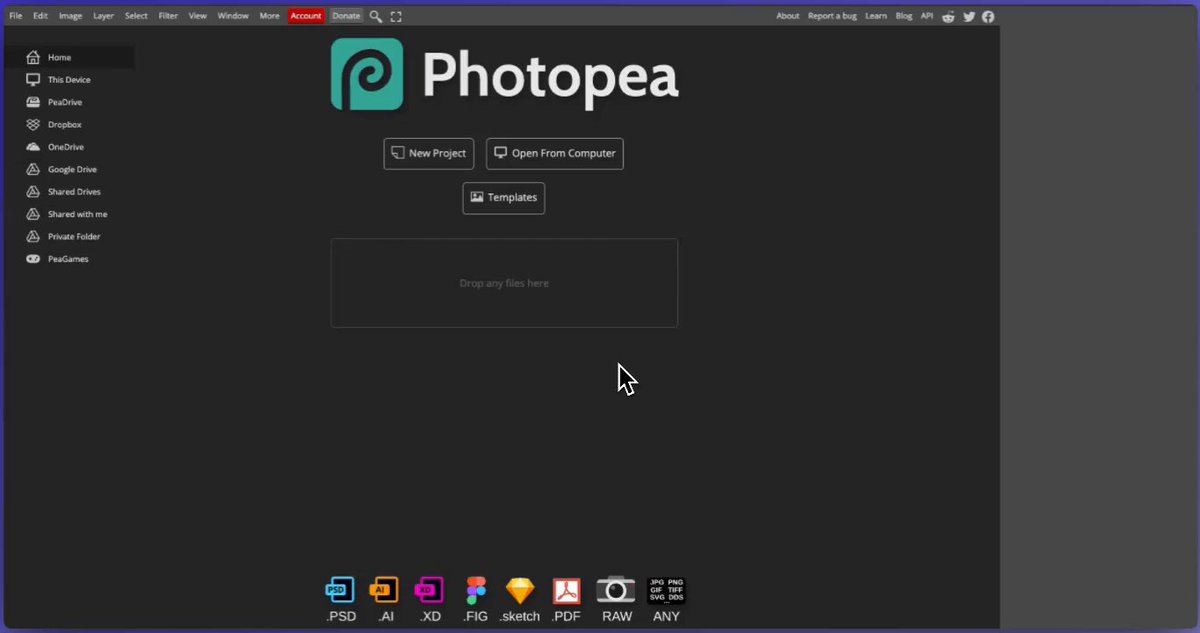The width and height of the screenshot is (1200, 633).
Task: Click the .XD format icon
Action: (x=430, y=590)
